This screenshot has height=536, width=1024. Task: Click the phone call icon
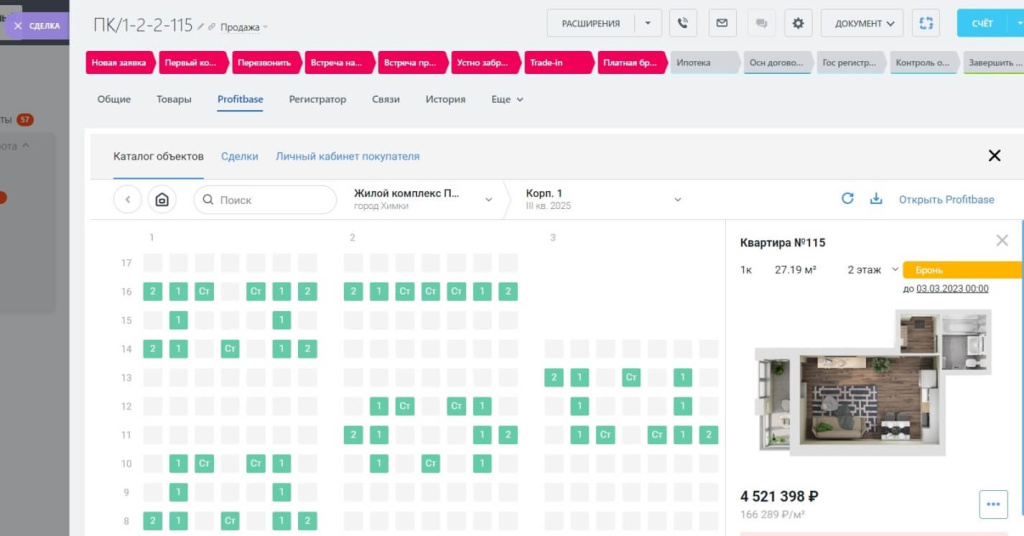click(684, 23)
